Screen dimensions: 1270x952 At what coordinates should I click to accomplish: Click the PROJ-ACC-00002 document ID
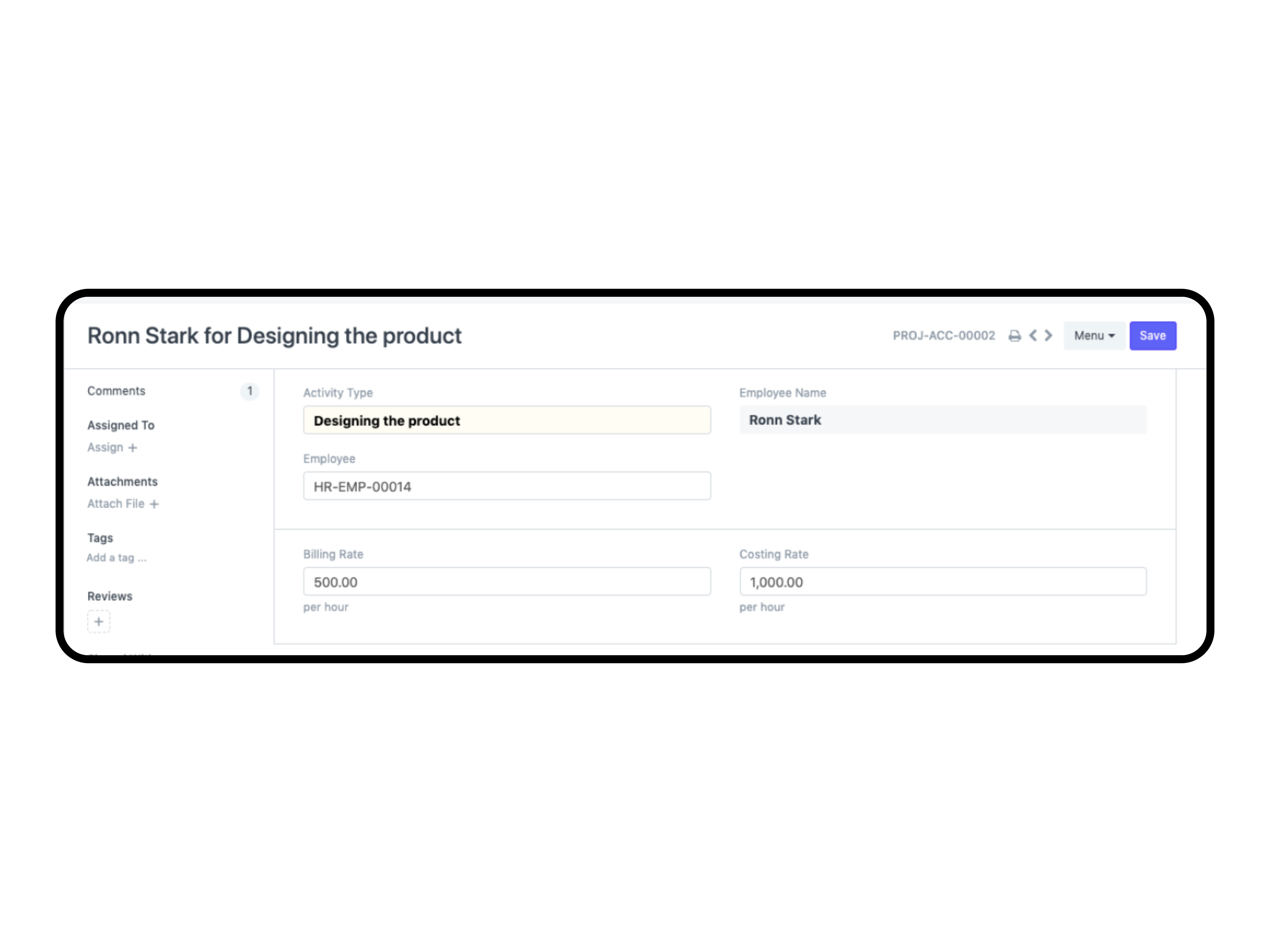pos(944,336)
